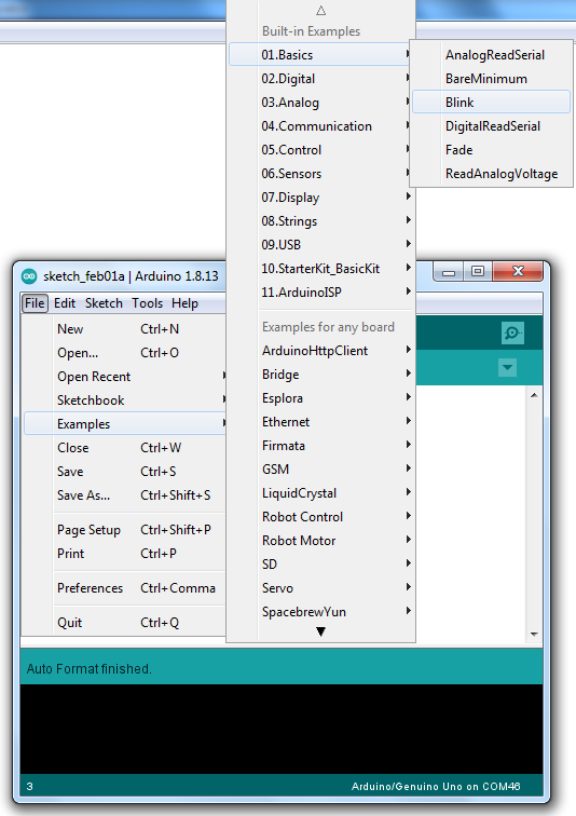The width and height of the screenshot is (576, 816).
Task: Expand Robot Control examples
Action: pyautogui.click(x=319, y=517)
